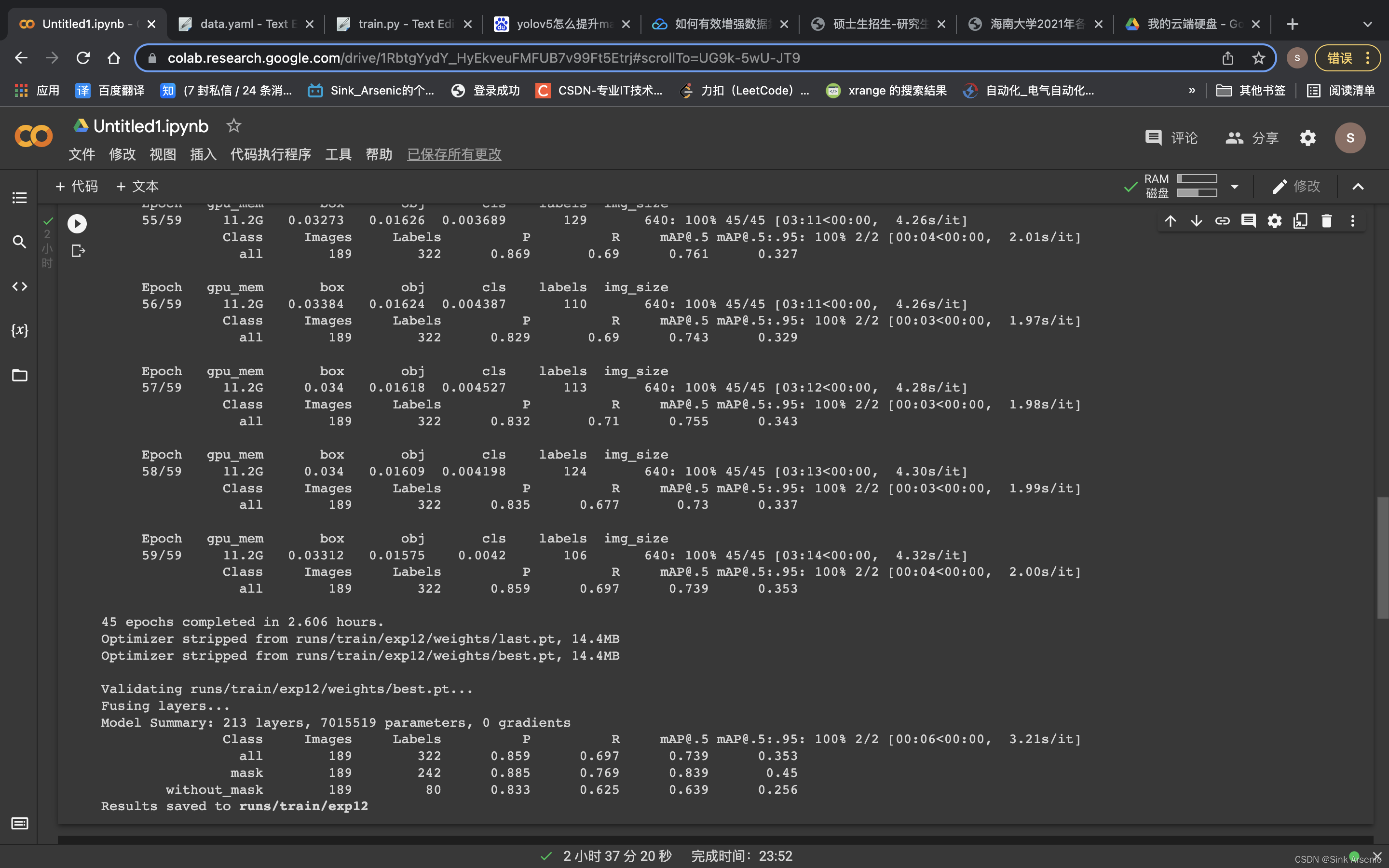The height and width of the screenshot is (868, 1389).
Task: Click the 分享 share button
Action: pos(1253,138)
